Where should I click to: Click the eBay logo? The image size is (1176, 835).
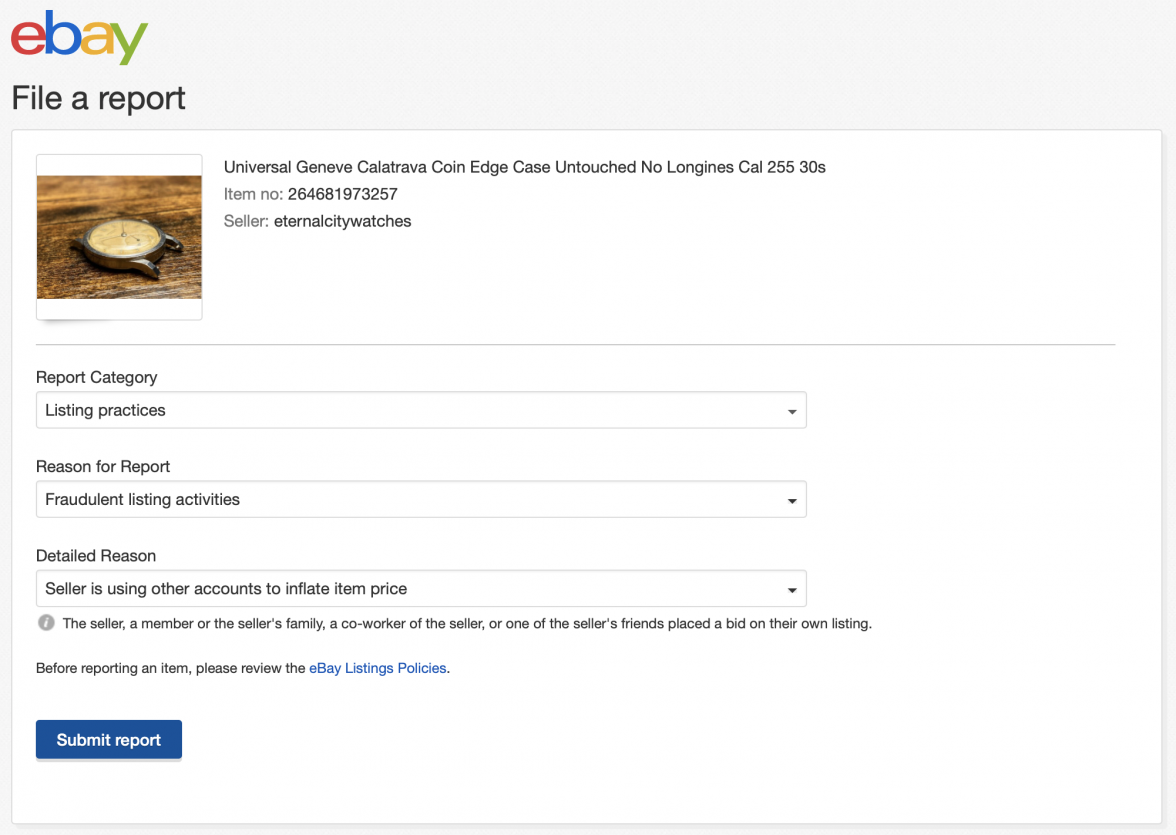tap(79, 38)
